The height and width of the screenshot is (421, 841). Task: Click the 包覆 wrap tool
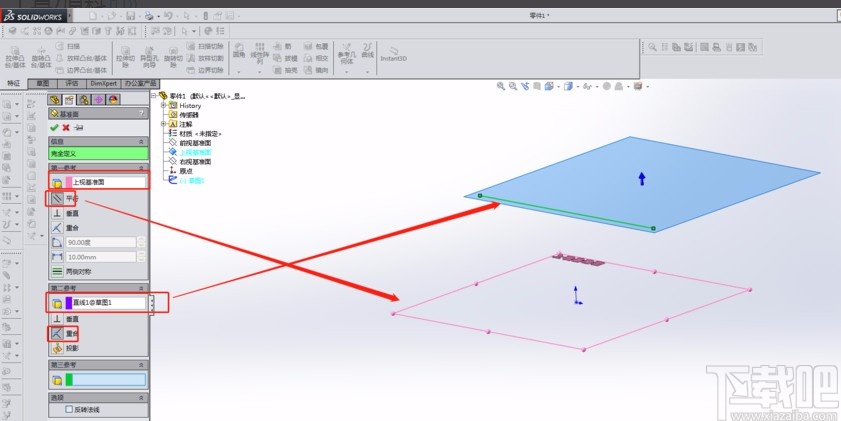(x=316, y=47)
